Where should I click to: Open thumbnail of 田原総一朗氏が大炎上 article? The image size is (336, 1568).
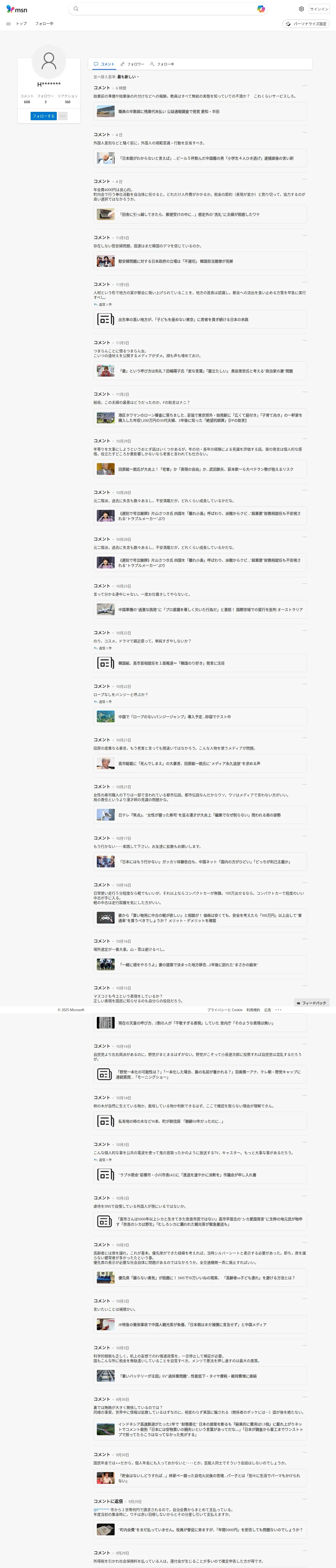pyautogui.click(x=105, y=469)
